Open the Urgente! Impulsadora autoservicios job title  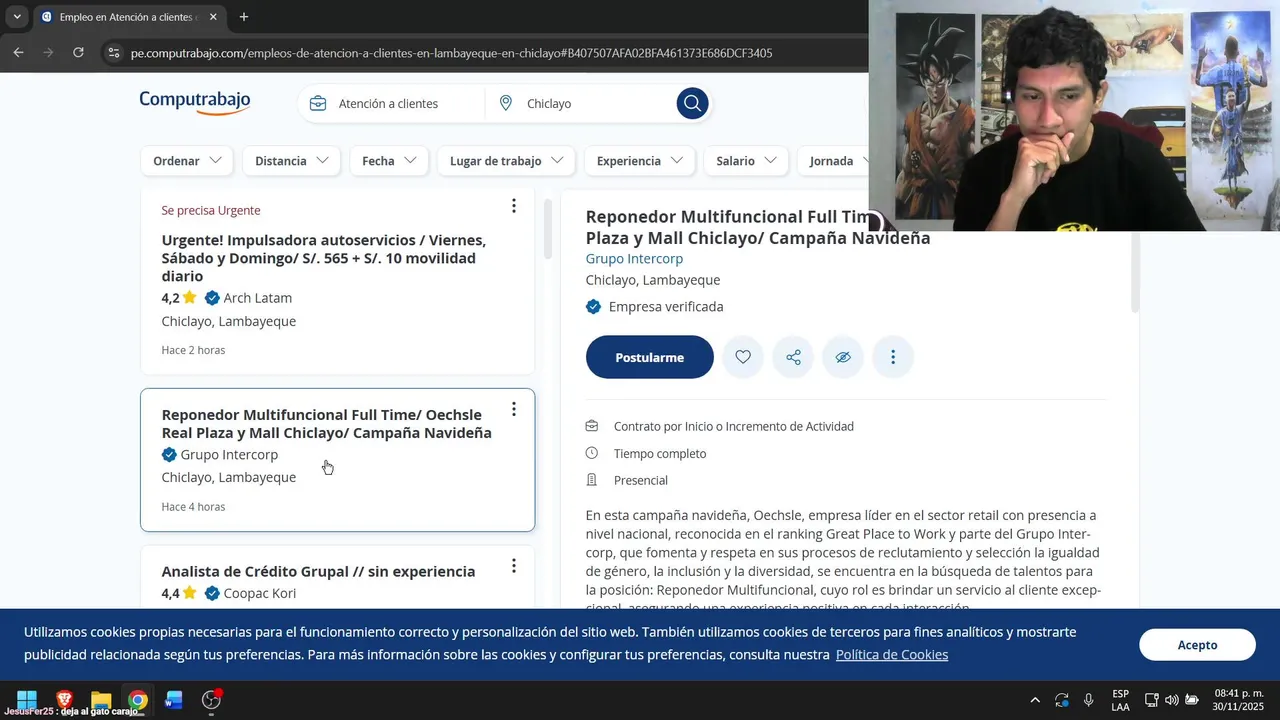pos(324,258)
